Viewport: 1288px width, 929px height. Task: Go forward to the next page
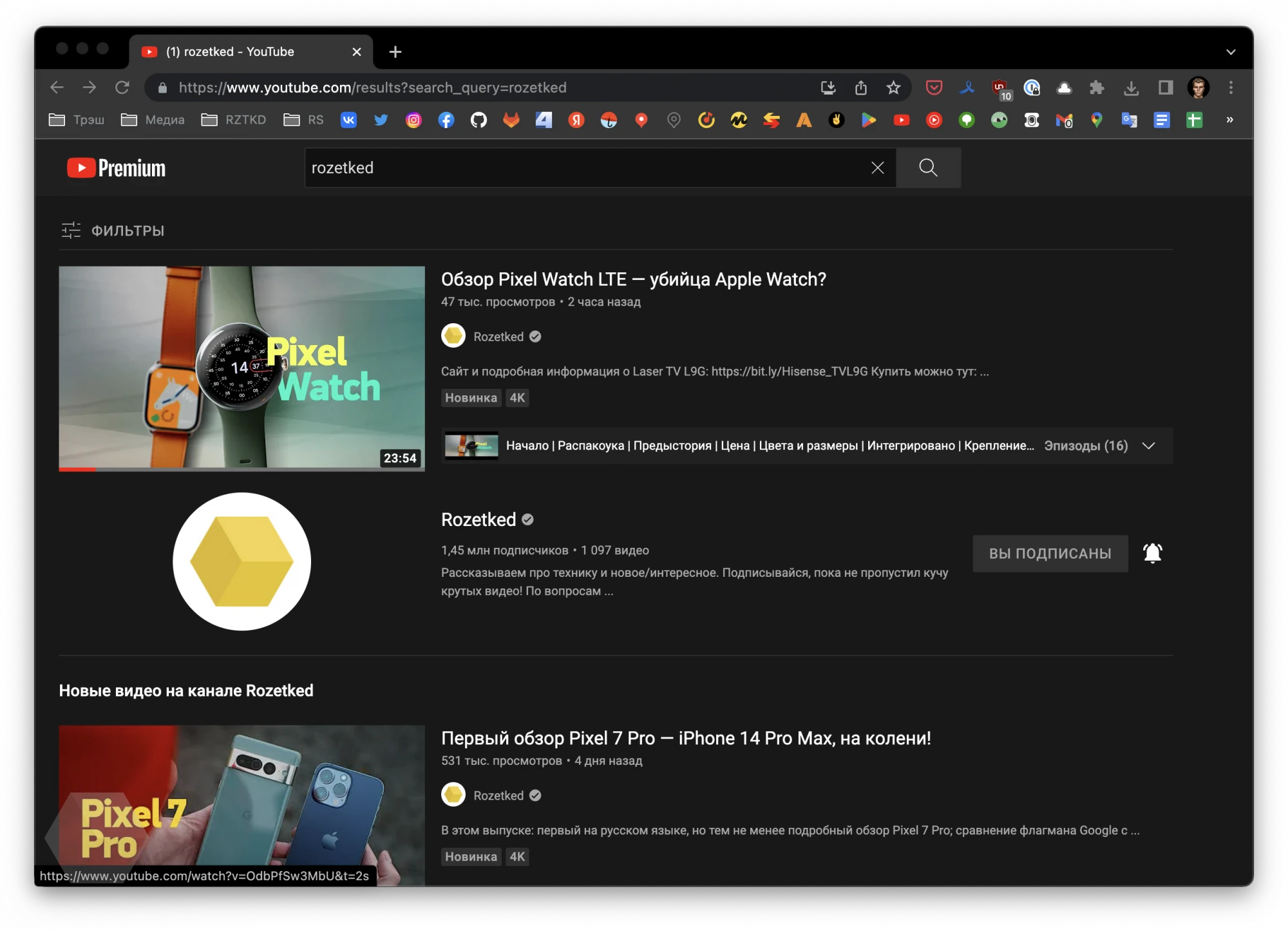coord(90,88)
